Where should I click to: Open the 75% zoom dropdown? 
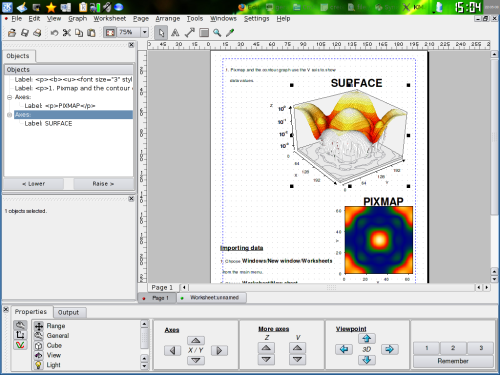click(145, 32)
